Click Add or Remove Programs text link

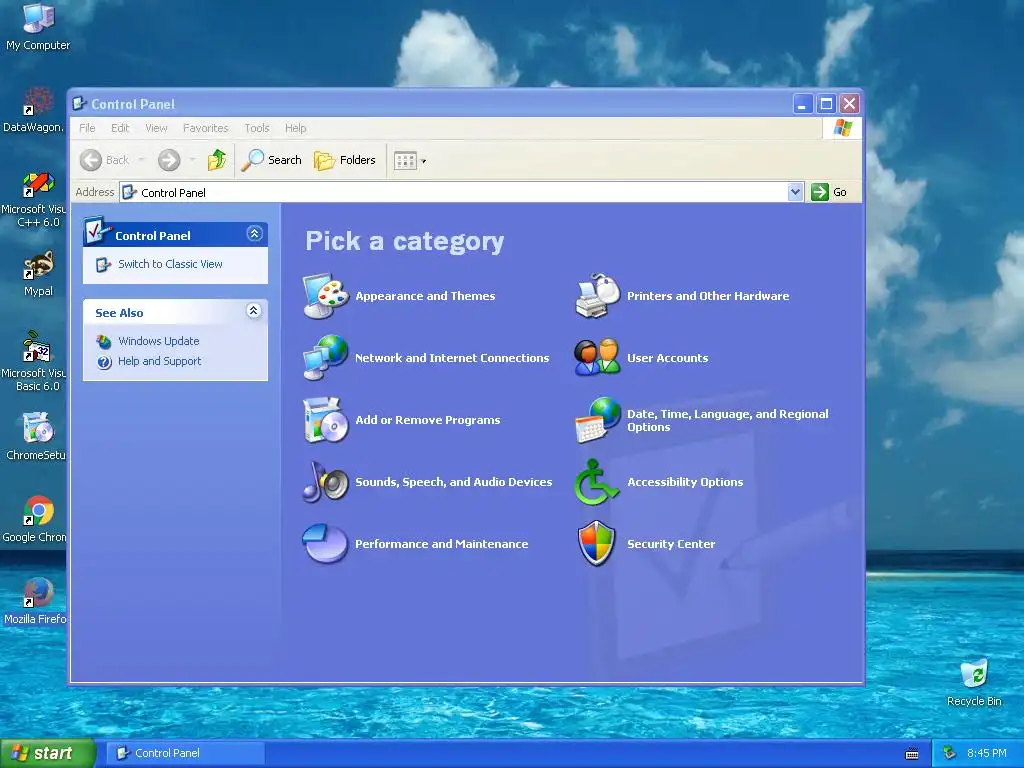pyautogui.click(x=428, y=420)
